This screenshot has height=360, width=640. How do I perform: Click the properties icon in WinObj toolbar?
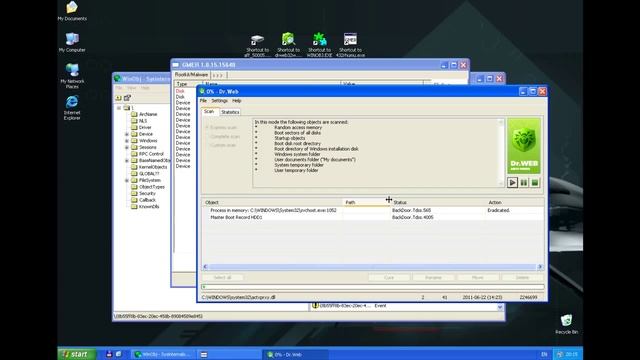pyautogui.click(x=127, y=98)
